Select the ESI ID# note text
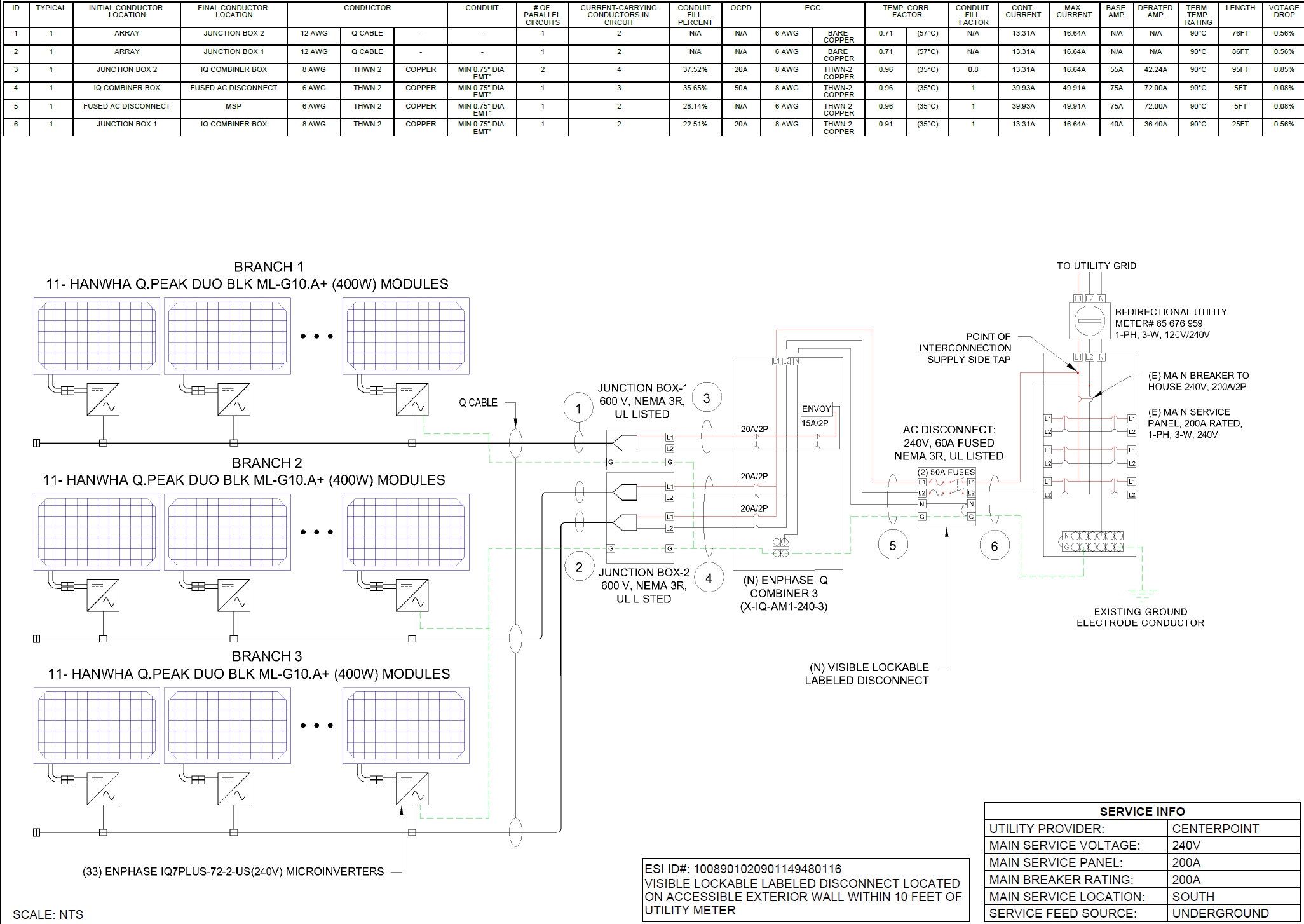 pyautogui.click(x=743, y=869)
